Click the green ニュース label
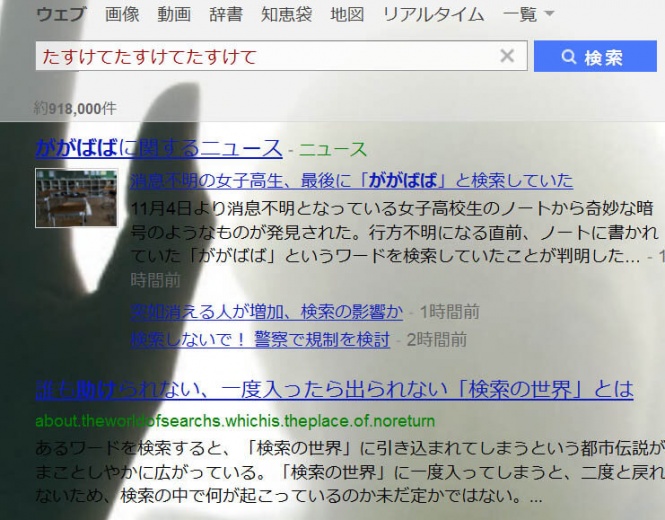 pos(333,149)
